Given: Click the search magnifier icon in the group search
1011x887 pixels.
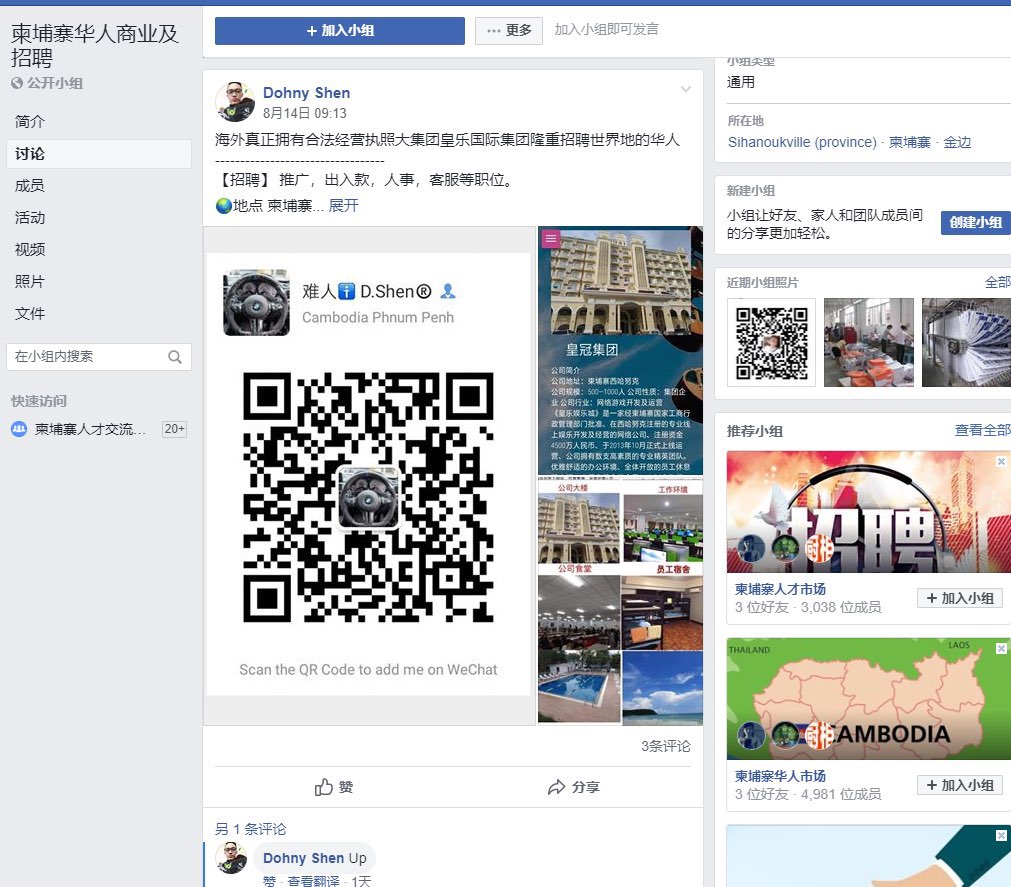Looking at the screenshot, I should point(175,356).
